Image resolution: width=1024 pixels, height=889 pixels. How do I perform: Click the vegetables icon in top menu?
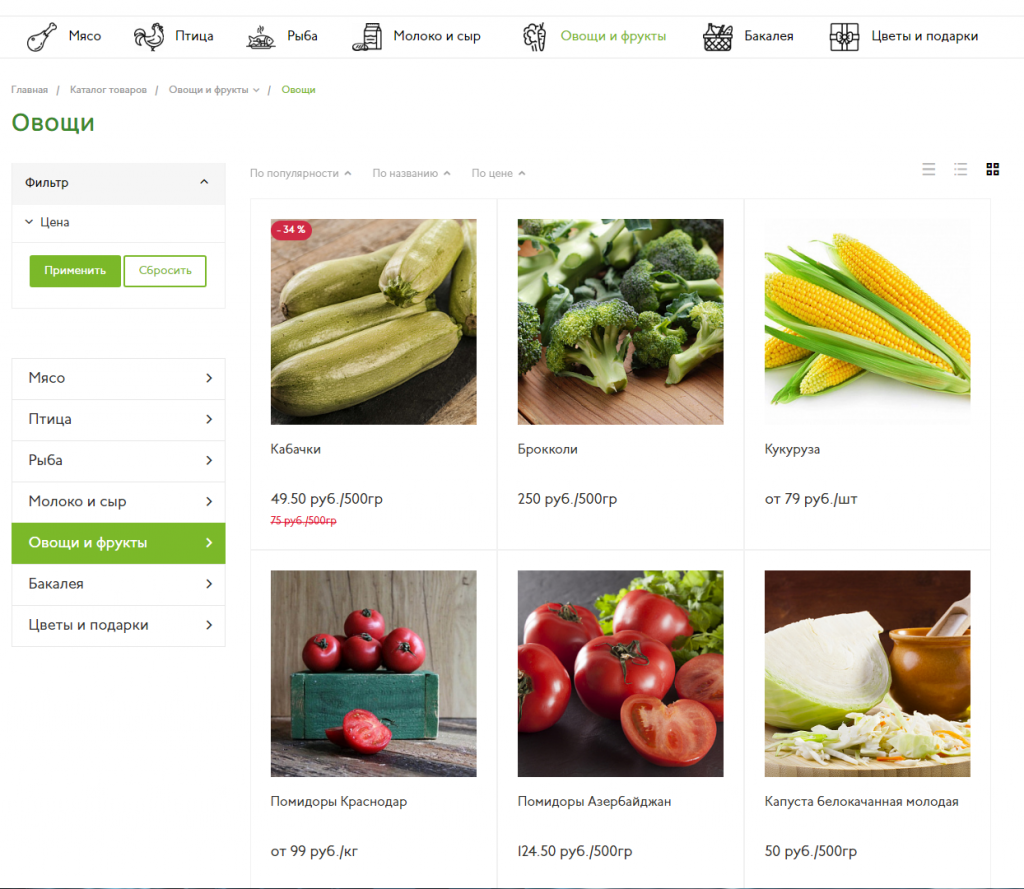coord(535,37)
